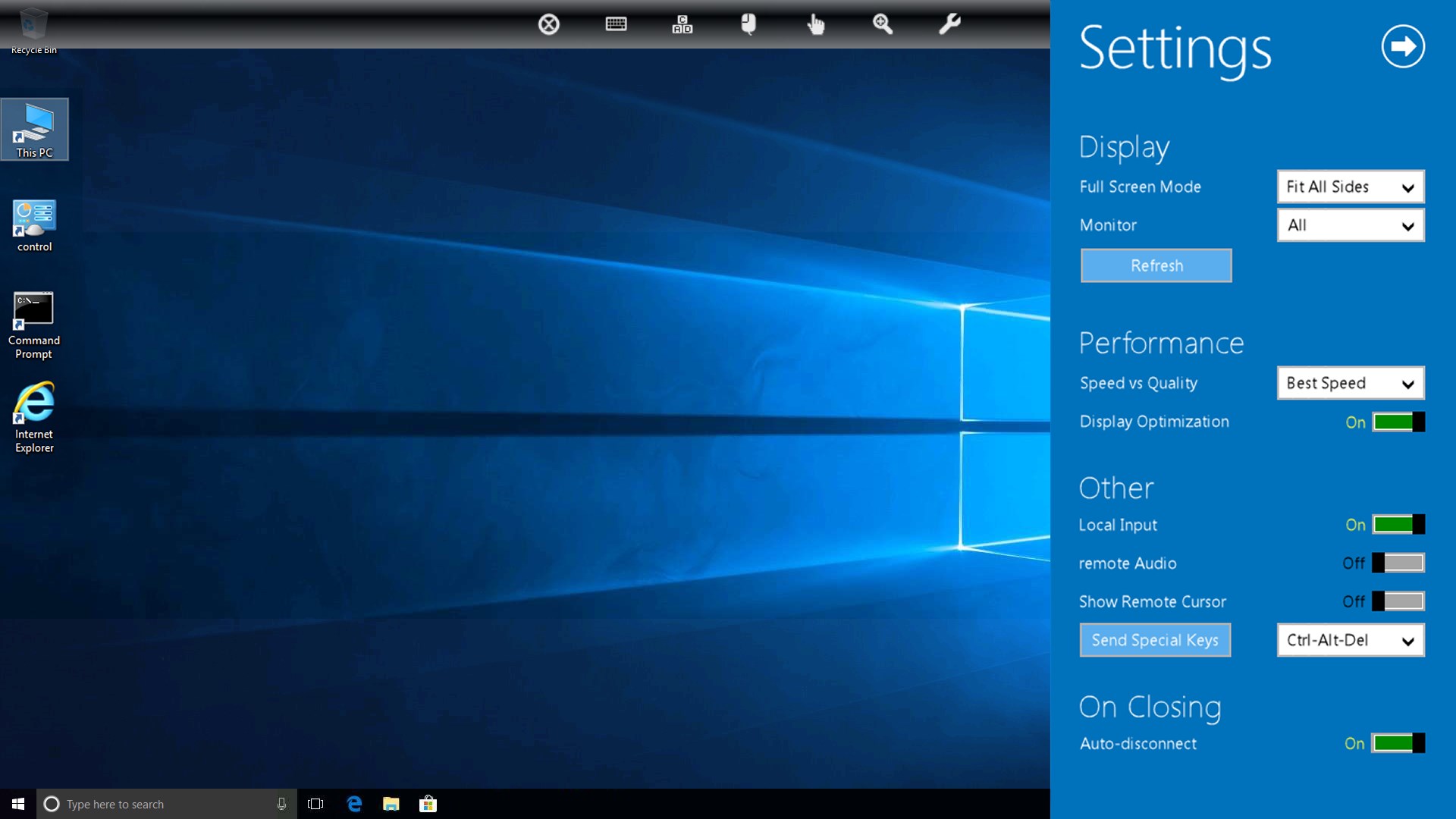The width and height of the screenshot is (1456, 819).
Task: Click the disconnect X icon in toolbar
Action: click(548, 24)
